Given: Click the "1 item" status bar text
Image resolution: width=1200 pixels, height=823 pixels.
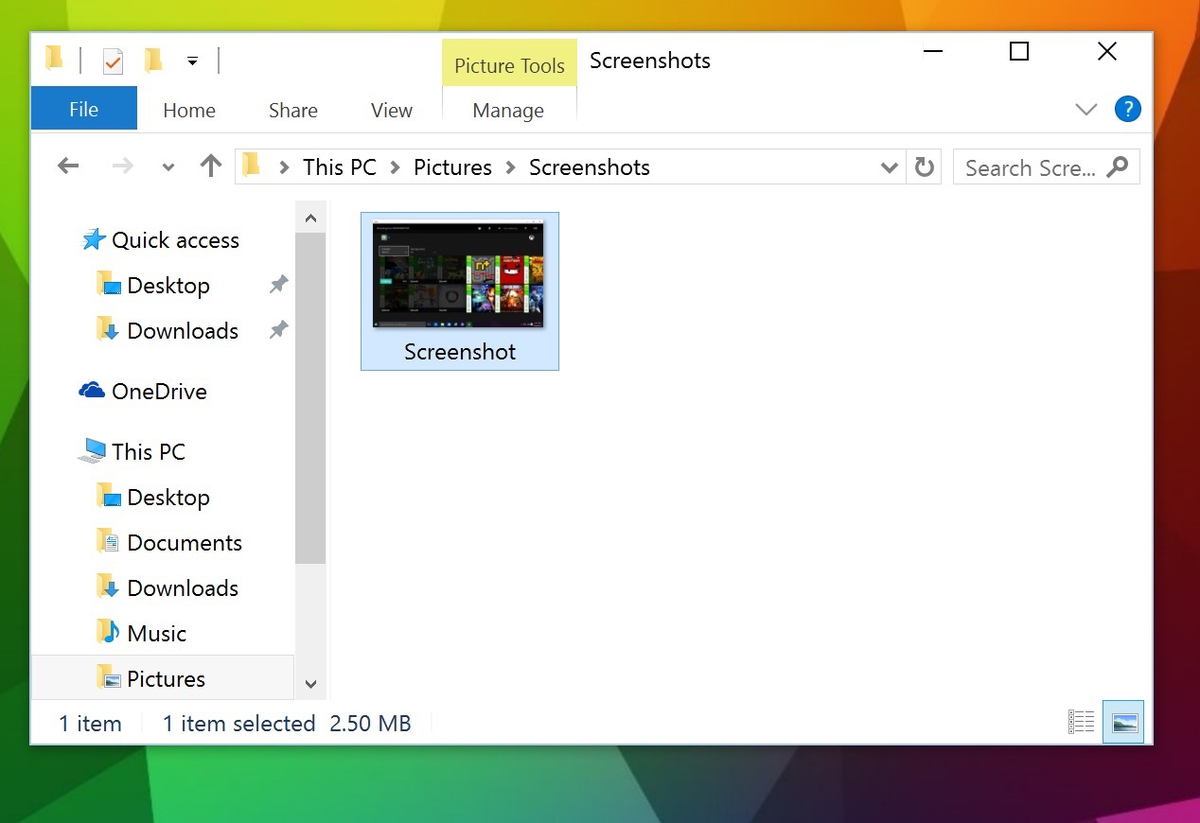Looking at the screenshot, I should (90, 723).
